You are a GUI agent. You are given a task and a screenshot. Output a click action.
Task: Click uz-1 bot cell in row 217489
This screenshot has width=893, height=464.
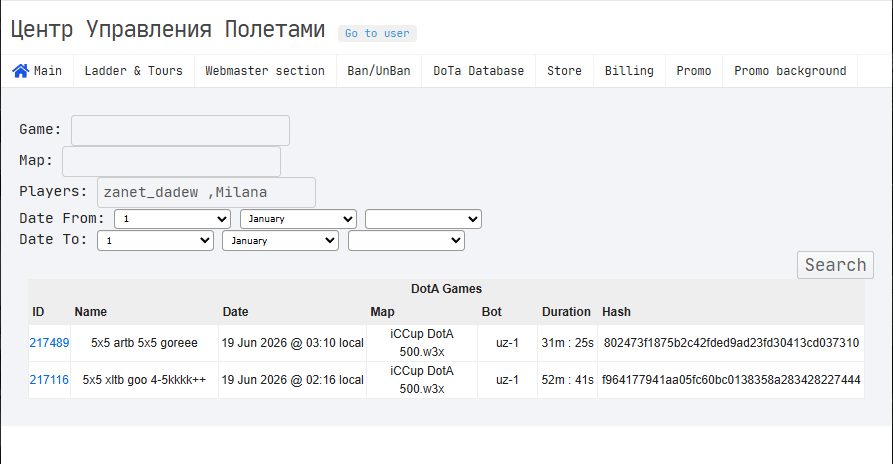point(507,343)
